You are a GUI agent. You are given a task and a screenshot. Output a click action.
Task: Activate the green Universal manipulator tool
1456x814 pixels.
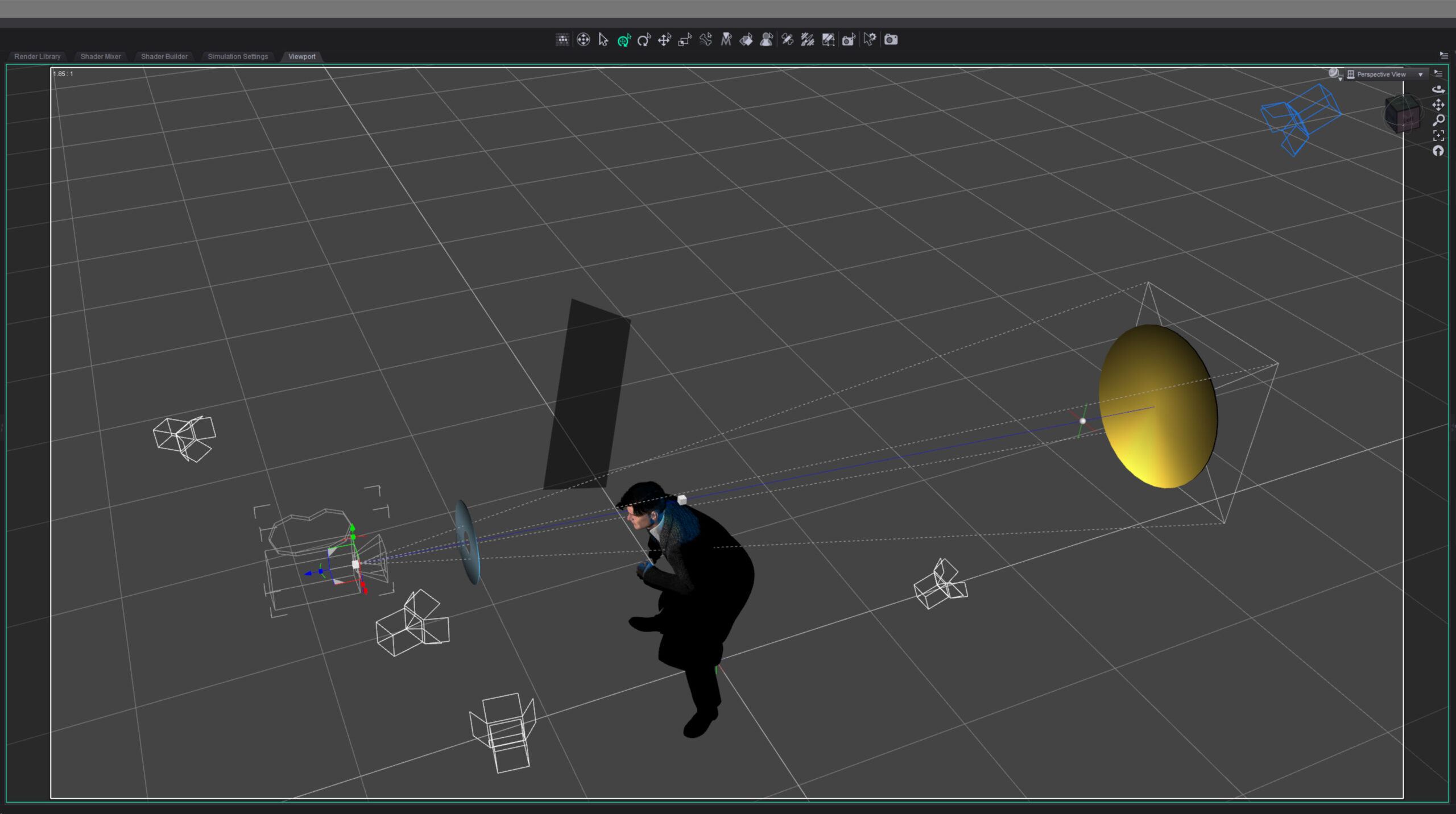click(624, 40)
